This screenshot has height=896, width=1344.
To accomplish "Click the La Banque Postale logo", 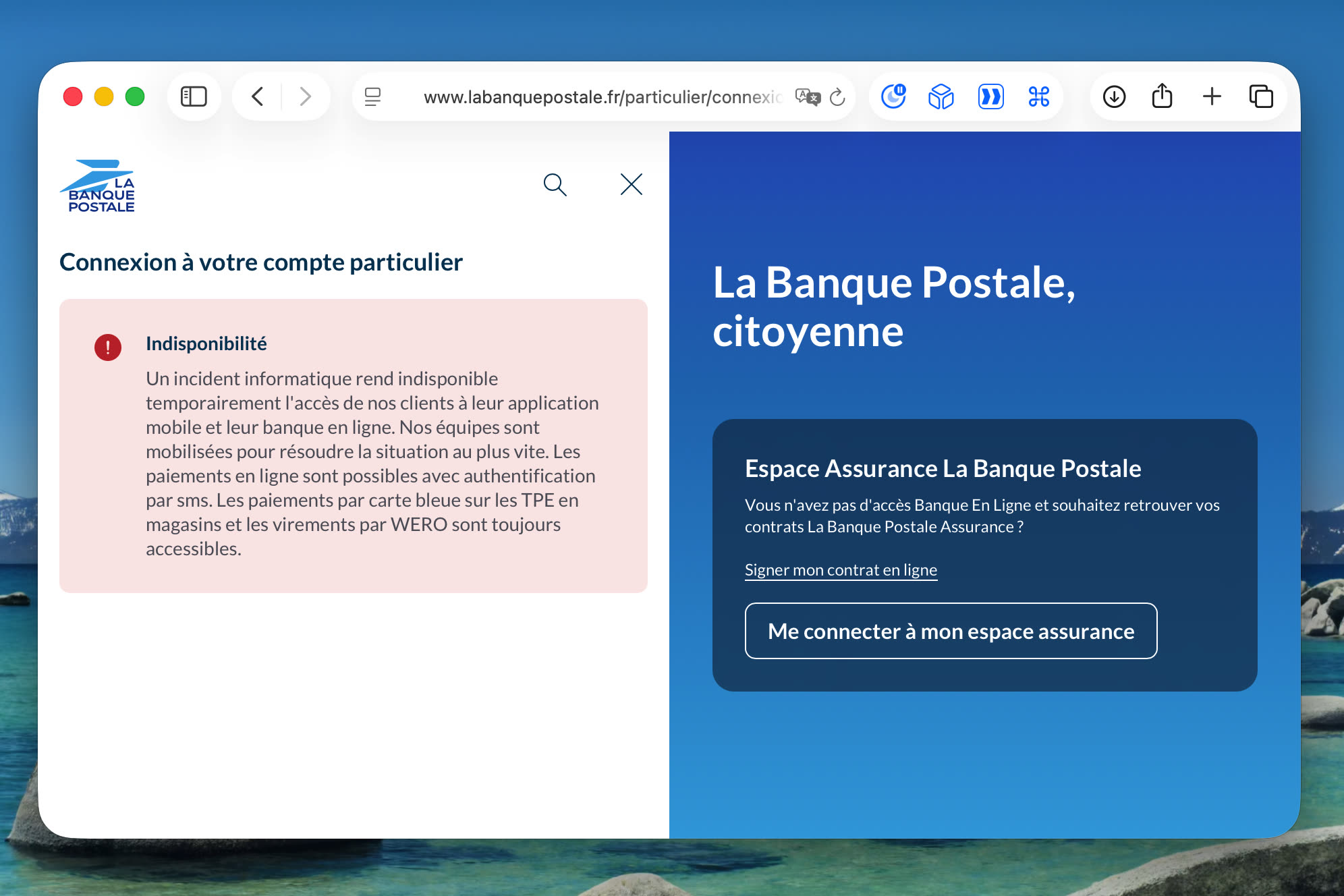I will pos(99,187).
